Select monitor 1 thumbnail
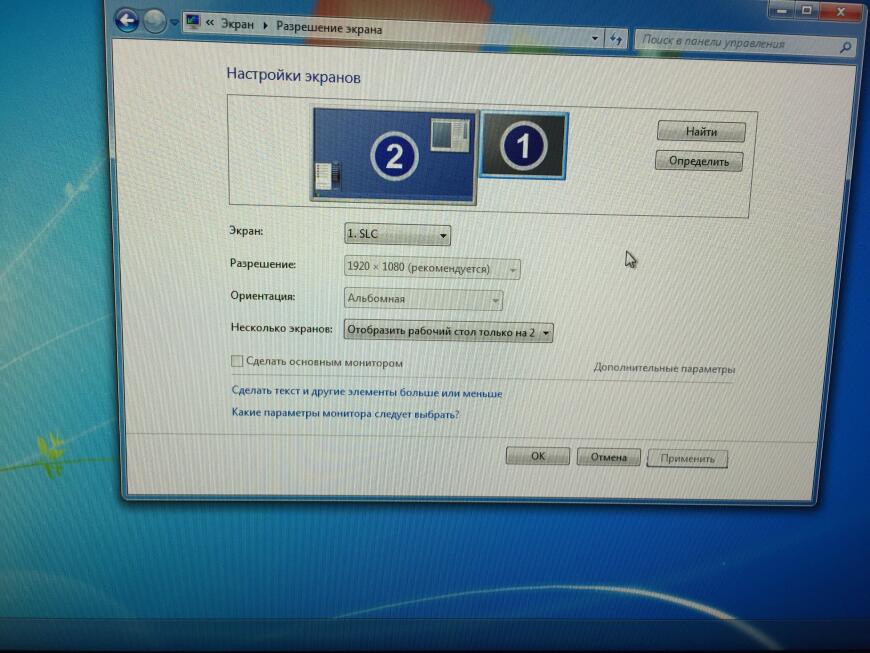 tap(524, 145)
